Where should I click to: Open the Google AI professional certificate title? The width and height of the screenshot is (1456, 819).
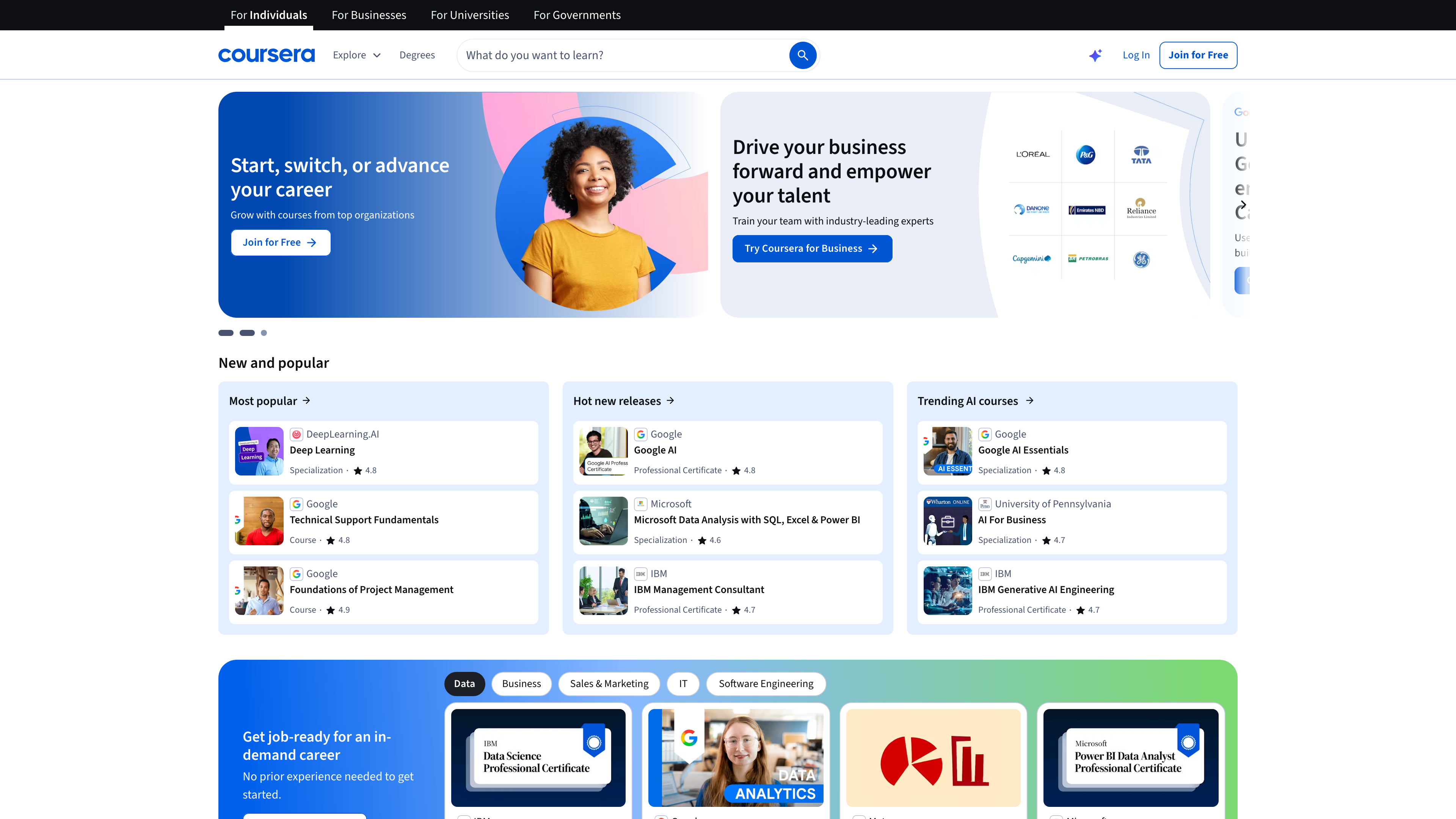pos(655,450)
